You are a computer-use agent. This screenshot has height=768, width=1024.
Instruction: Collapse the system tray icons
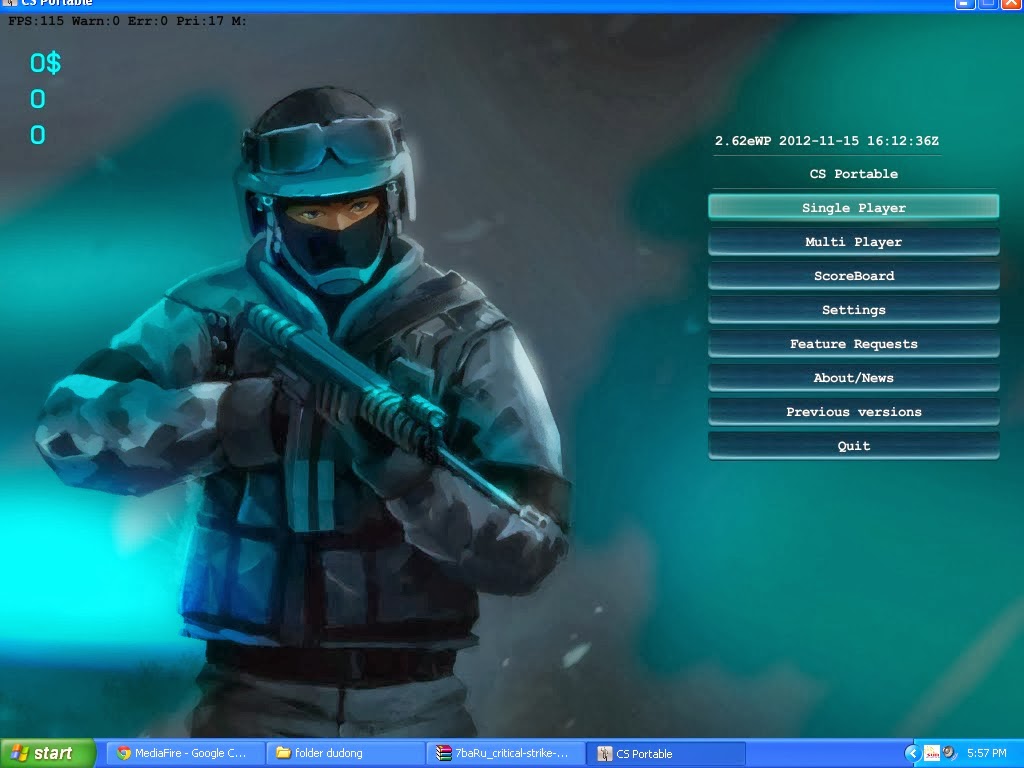pos(913,753)
